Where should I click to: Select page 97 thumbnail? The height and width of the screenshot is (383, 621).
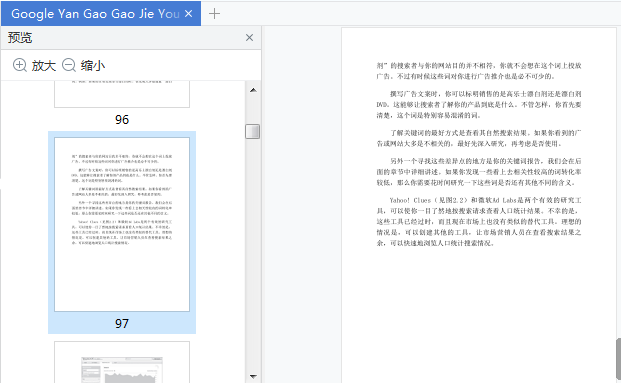pos(122,224)
